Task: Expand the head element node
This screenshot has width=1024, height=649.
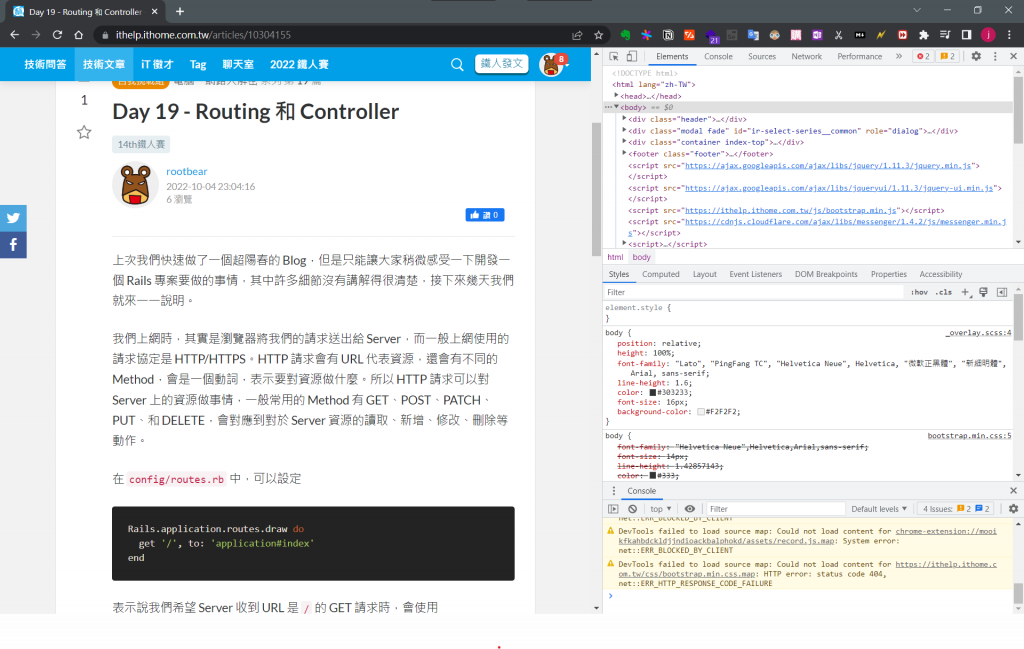Action: [616, 96]
